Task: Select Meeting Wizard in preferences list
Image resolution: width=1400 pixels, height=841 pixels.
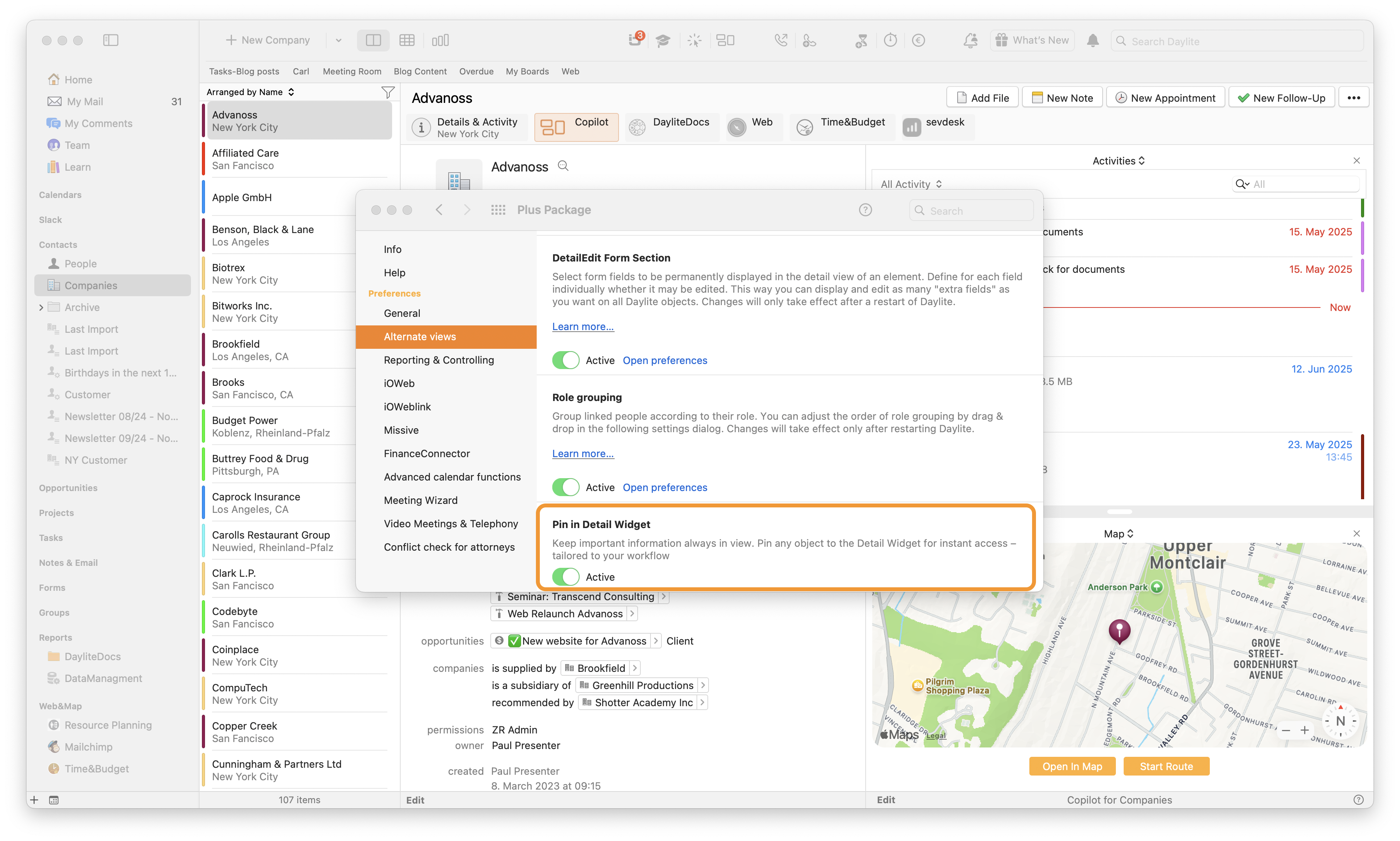Action: [446, 500]
